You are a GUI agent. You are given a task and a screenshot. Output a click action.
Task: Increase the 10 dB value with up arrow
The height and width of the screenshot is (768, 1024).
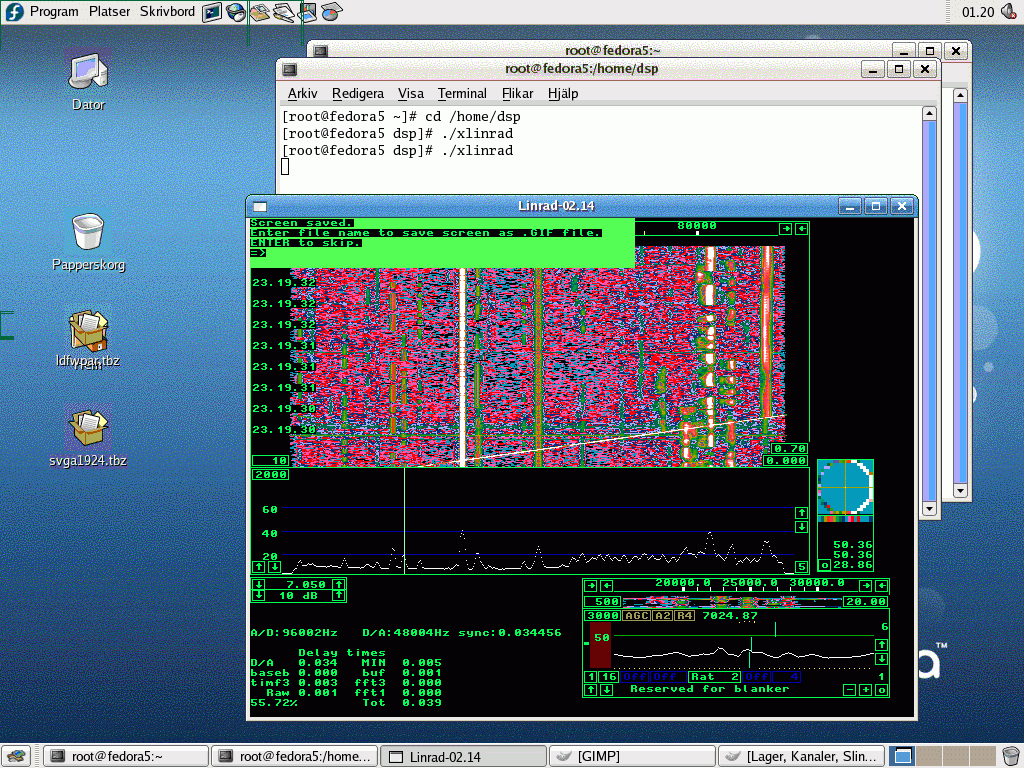338,596
